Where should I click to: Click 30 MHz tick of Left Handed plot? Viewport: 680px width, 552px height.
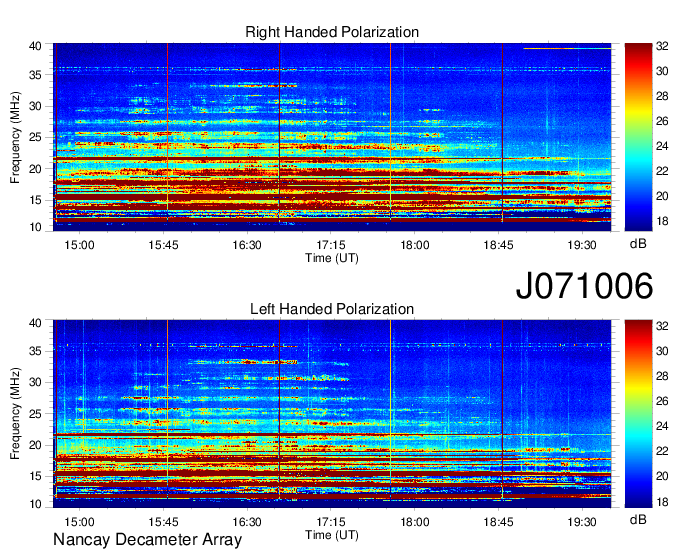coord(36,382)
